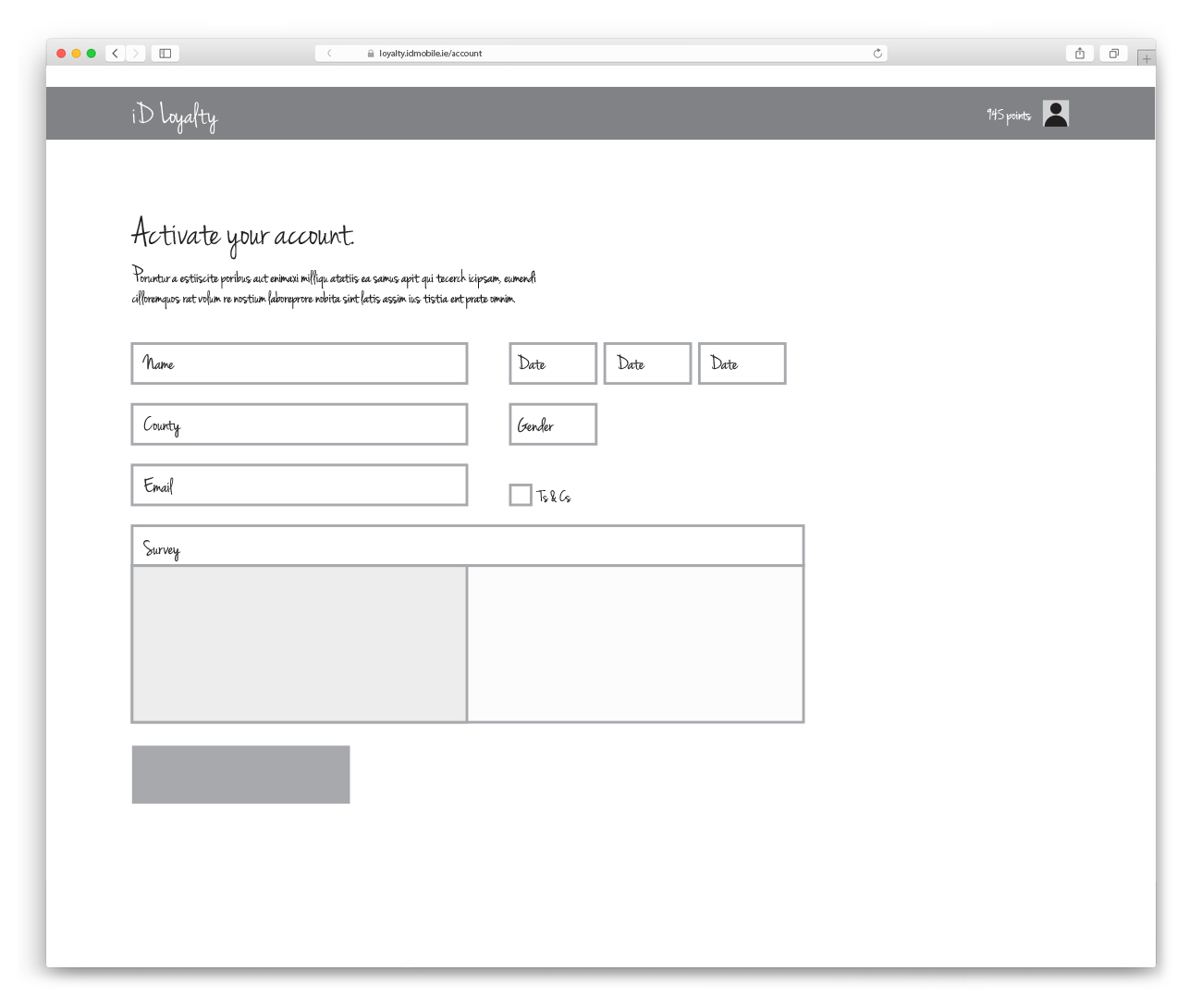This screenshot has height=1008, width=1202.
Task: Click into the Name field
Action: (300, 363)
